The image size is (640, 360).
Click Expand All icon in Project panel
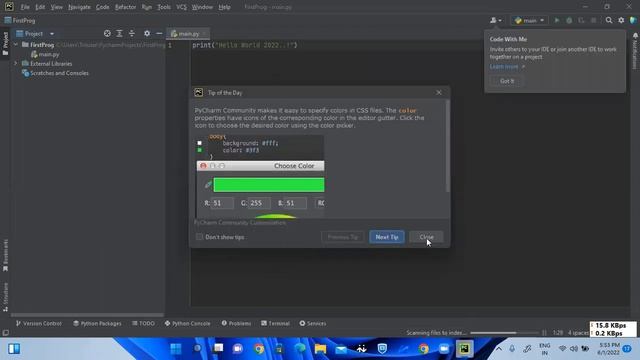click(119, 33)
